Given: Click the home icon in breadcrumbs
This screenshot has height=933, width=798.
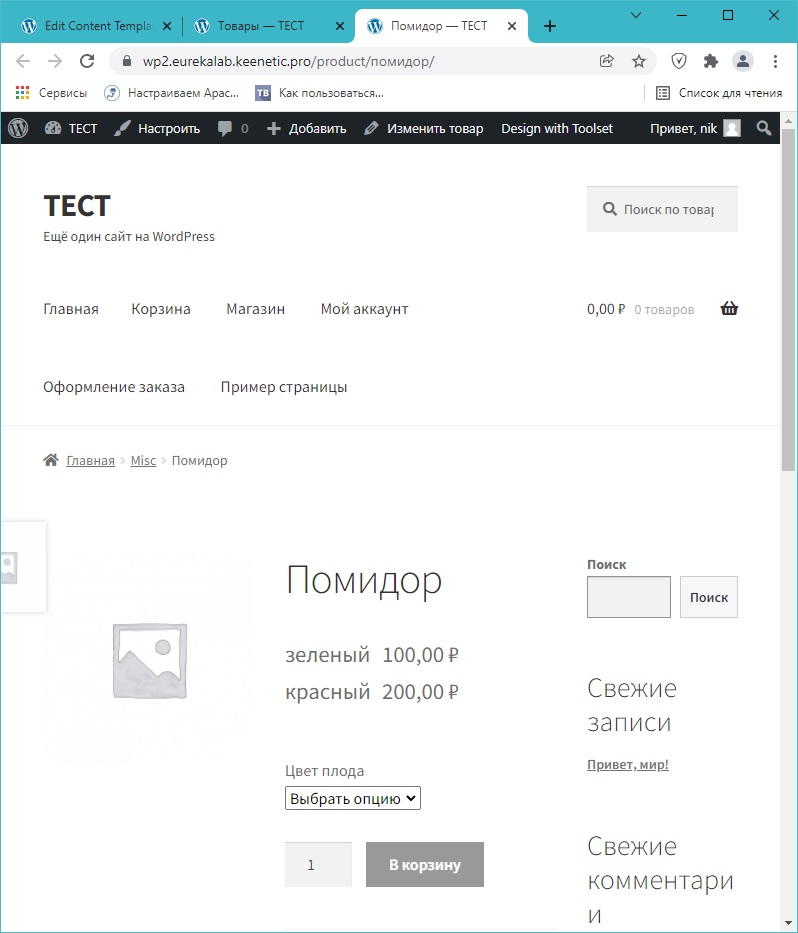Looking at the screenshot, I should [51, 460].
